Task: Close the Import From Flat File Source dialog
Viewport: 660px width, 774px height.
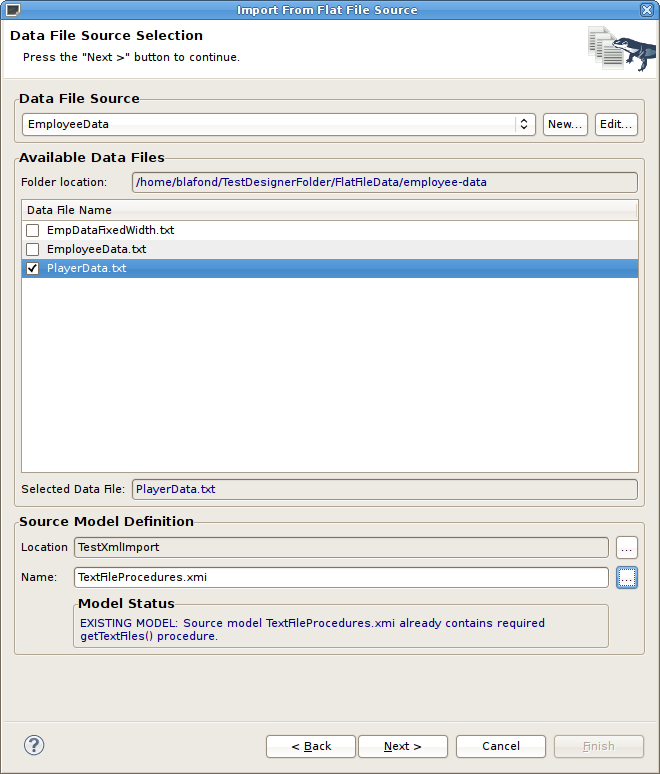Action: point(647,9)
